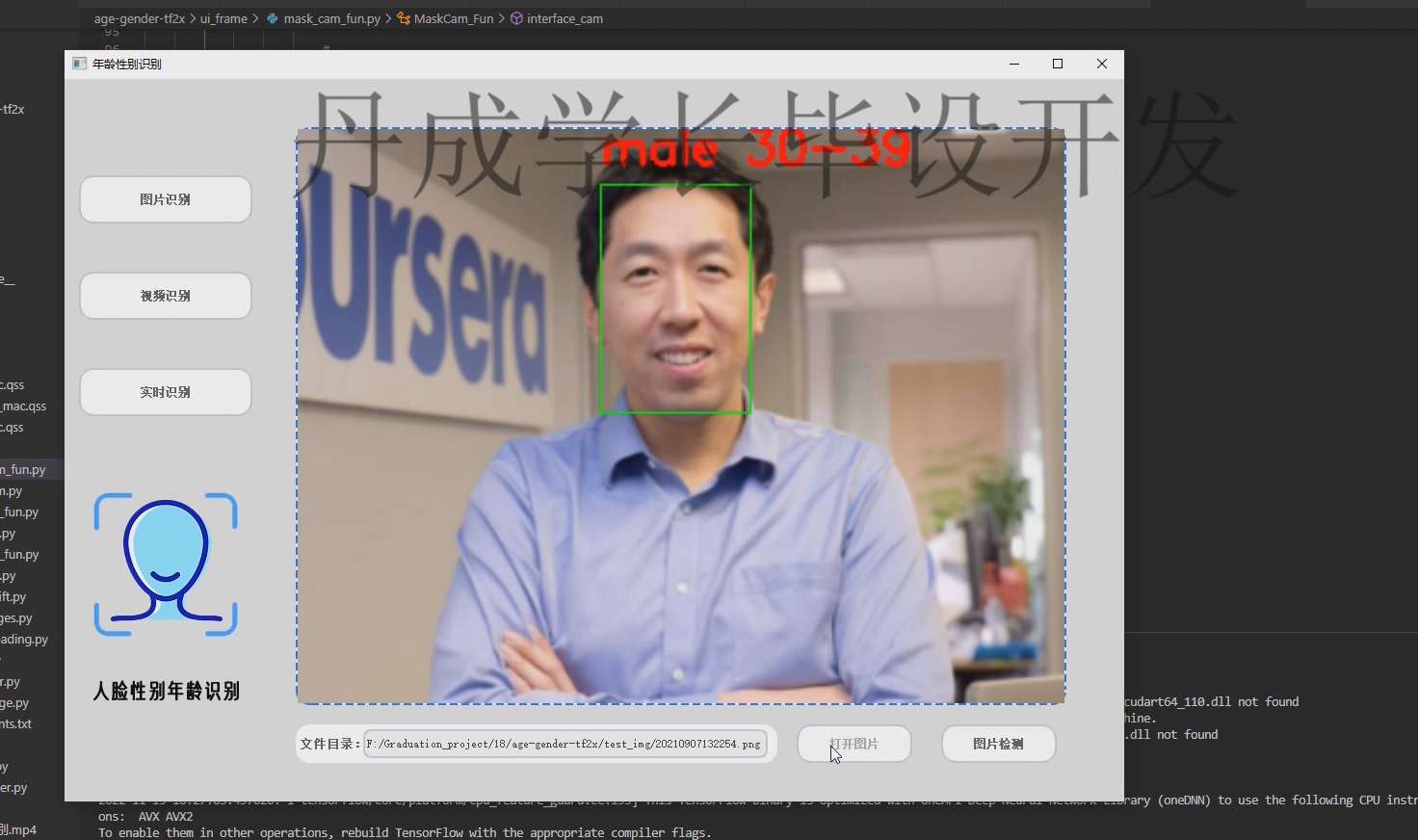
Task: Click the MaskCam_Fun class symbol icon
Action: [406, 18]
